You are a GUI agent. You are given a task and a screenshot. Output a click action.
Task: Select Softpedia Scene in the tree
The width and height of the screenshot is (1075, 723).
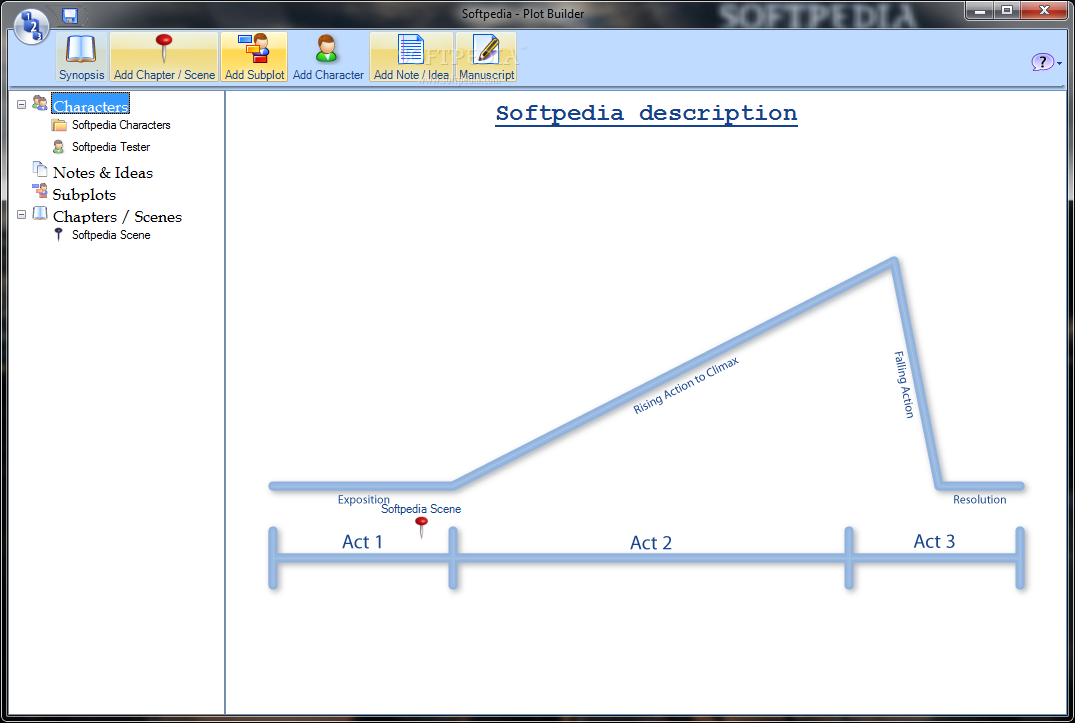pyautogui.click(x=111, y=235)
